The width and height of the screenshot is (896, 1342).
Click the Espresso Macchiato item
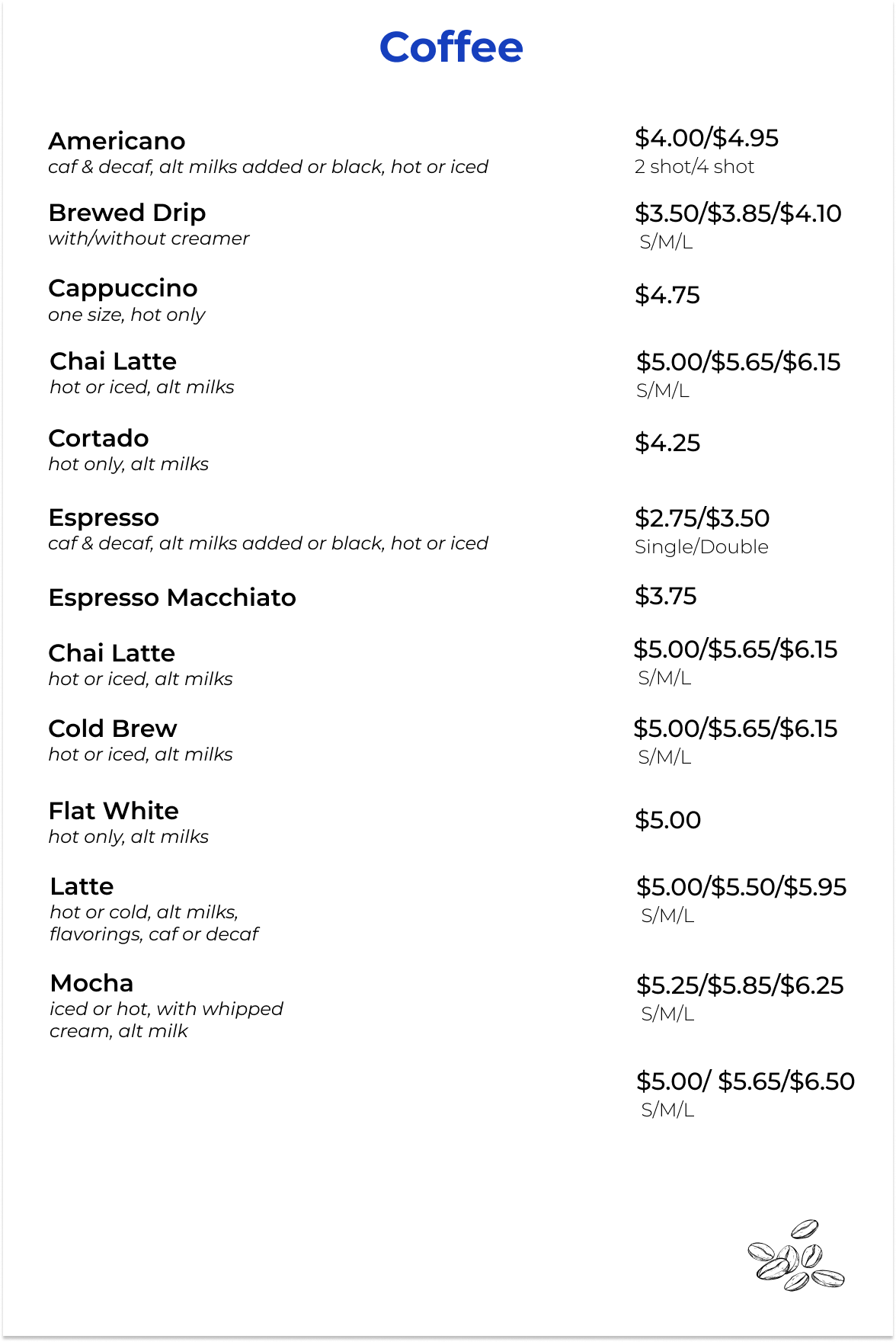[x=172, y=597]
